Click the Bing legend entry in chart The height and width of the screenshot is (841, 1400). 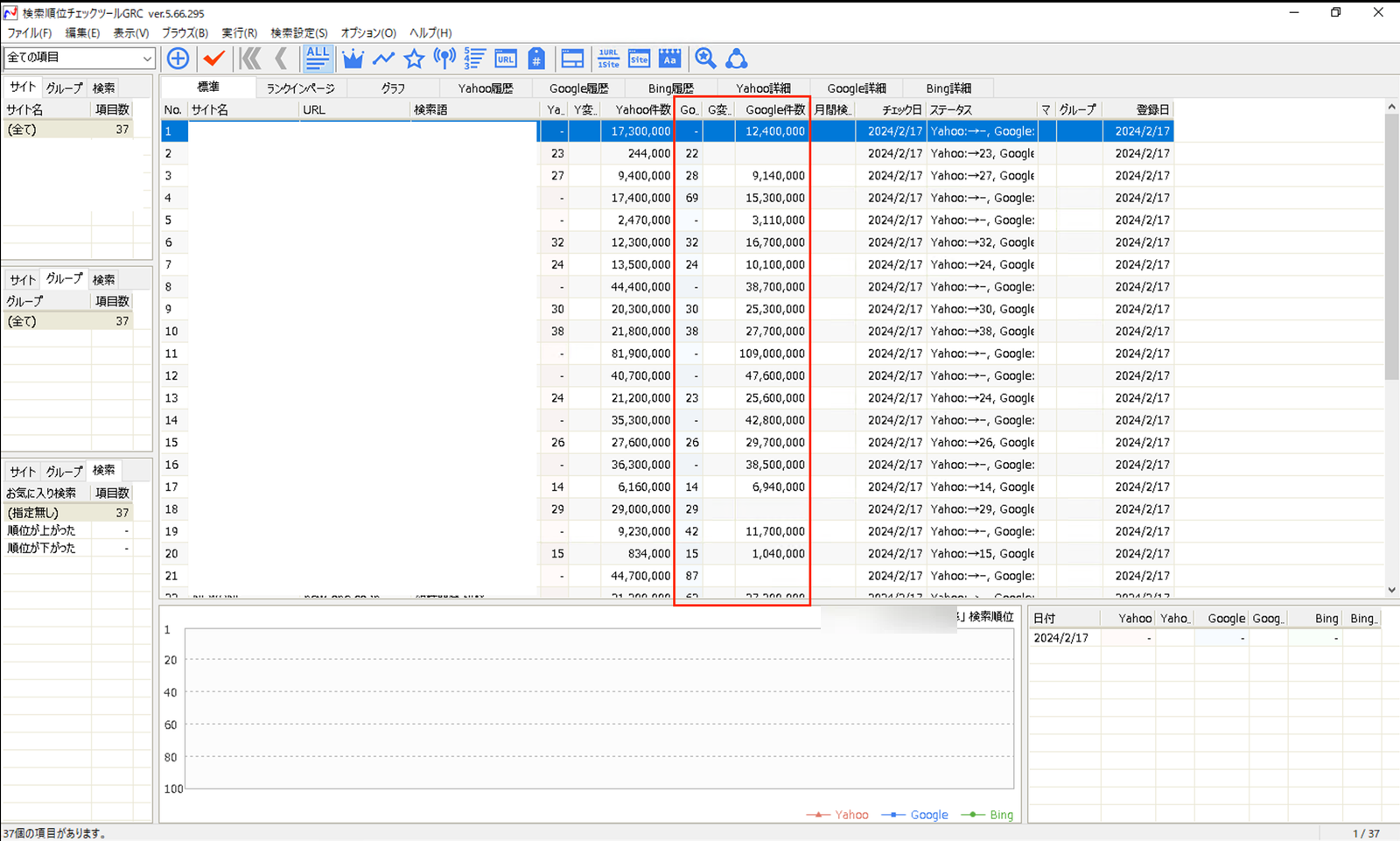(987, 815)
